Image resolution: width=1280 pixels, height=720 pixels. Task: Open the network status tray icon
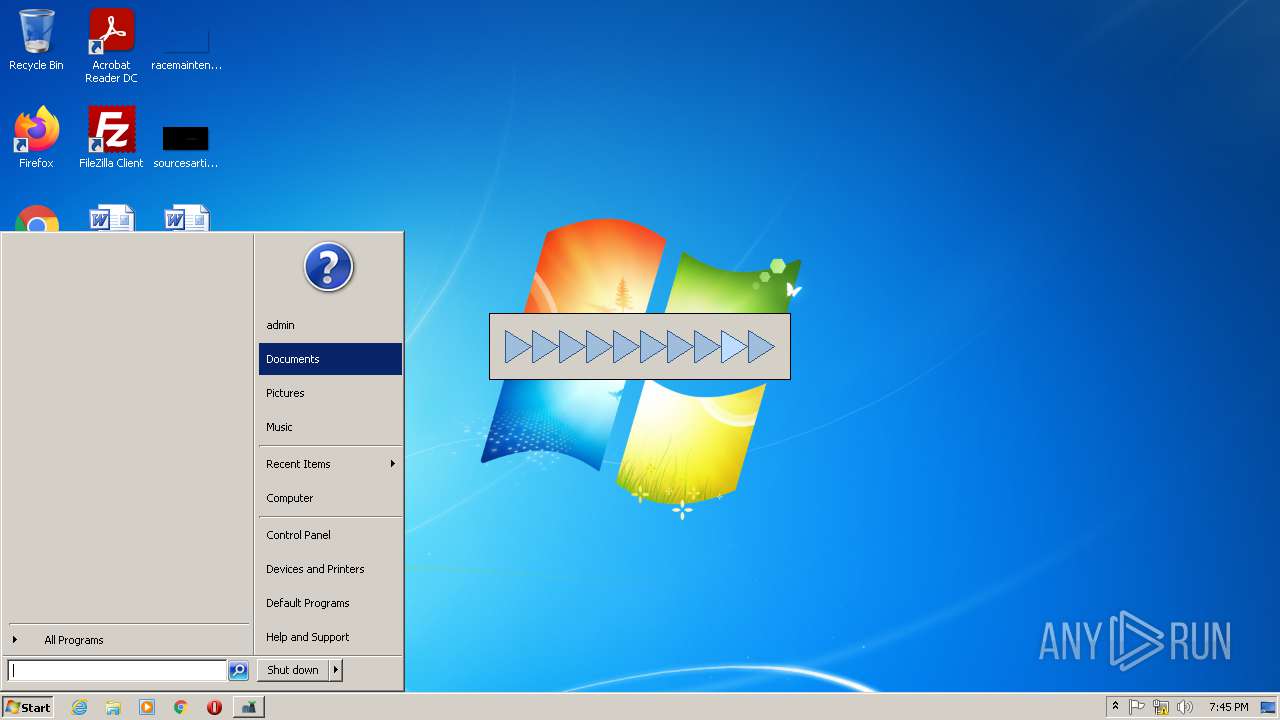tap(1161, 707)
